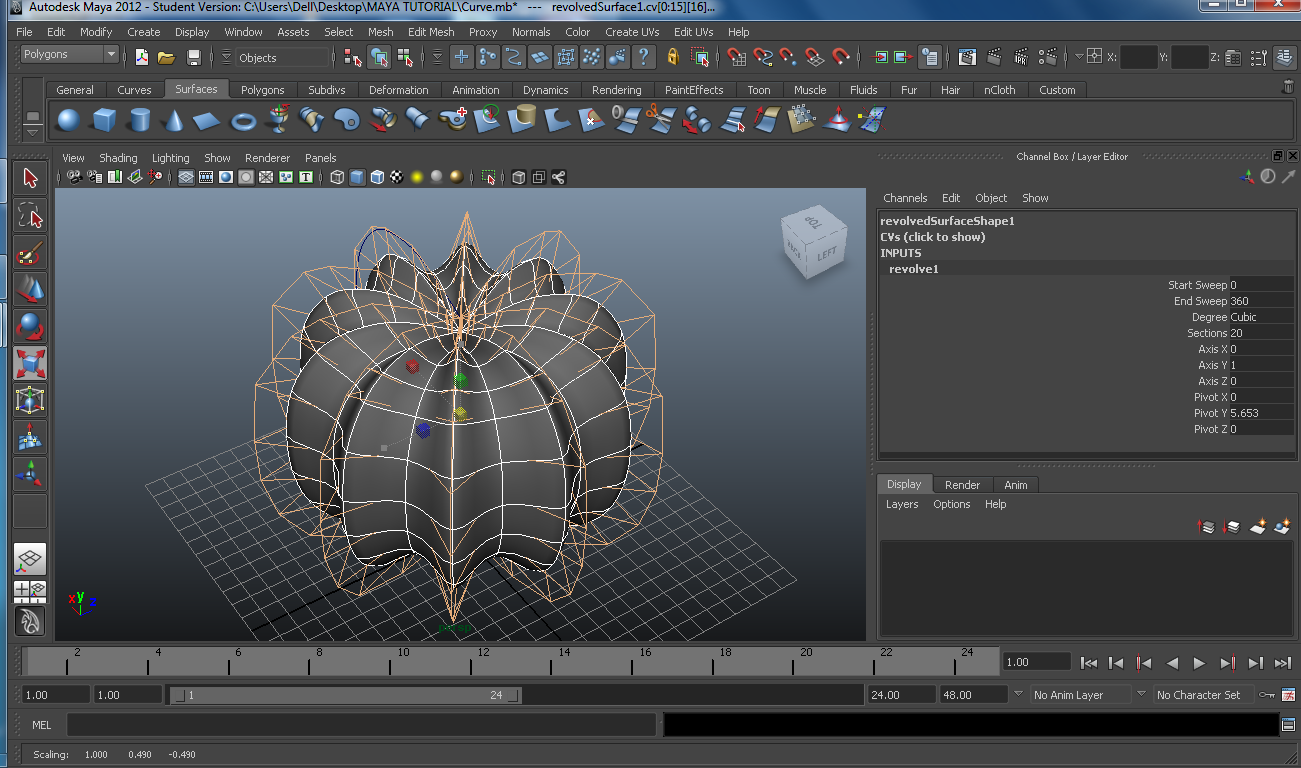The height and width of the screenshot is (768, 1301).
Task: Add a NURBS cone from the shelf
Action: tap(174, 121)
